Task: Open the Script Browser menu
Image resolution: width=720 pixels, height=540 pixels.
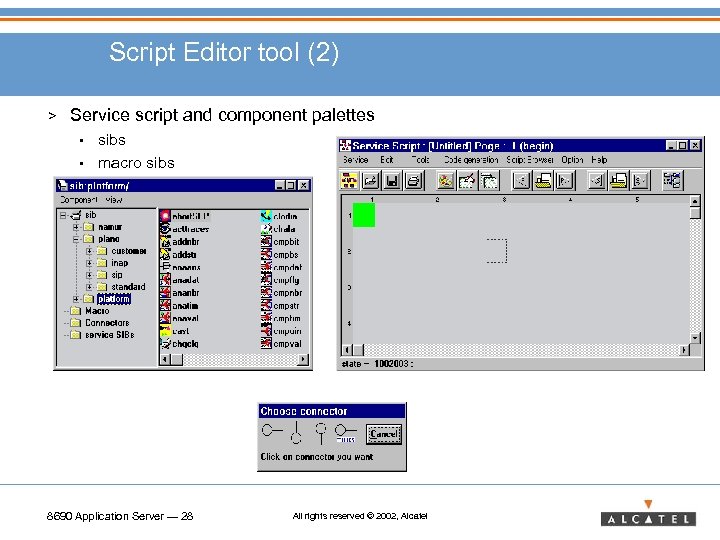Action: click(x=530, y=160)
